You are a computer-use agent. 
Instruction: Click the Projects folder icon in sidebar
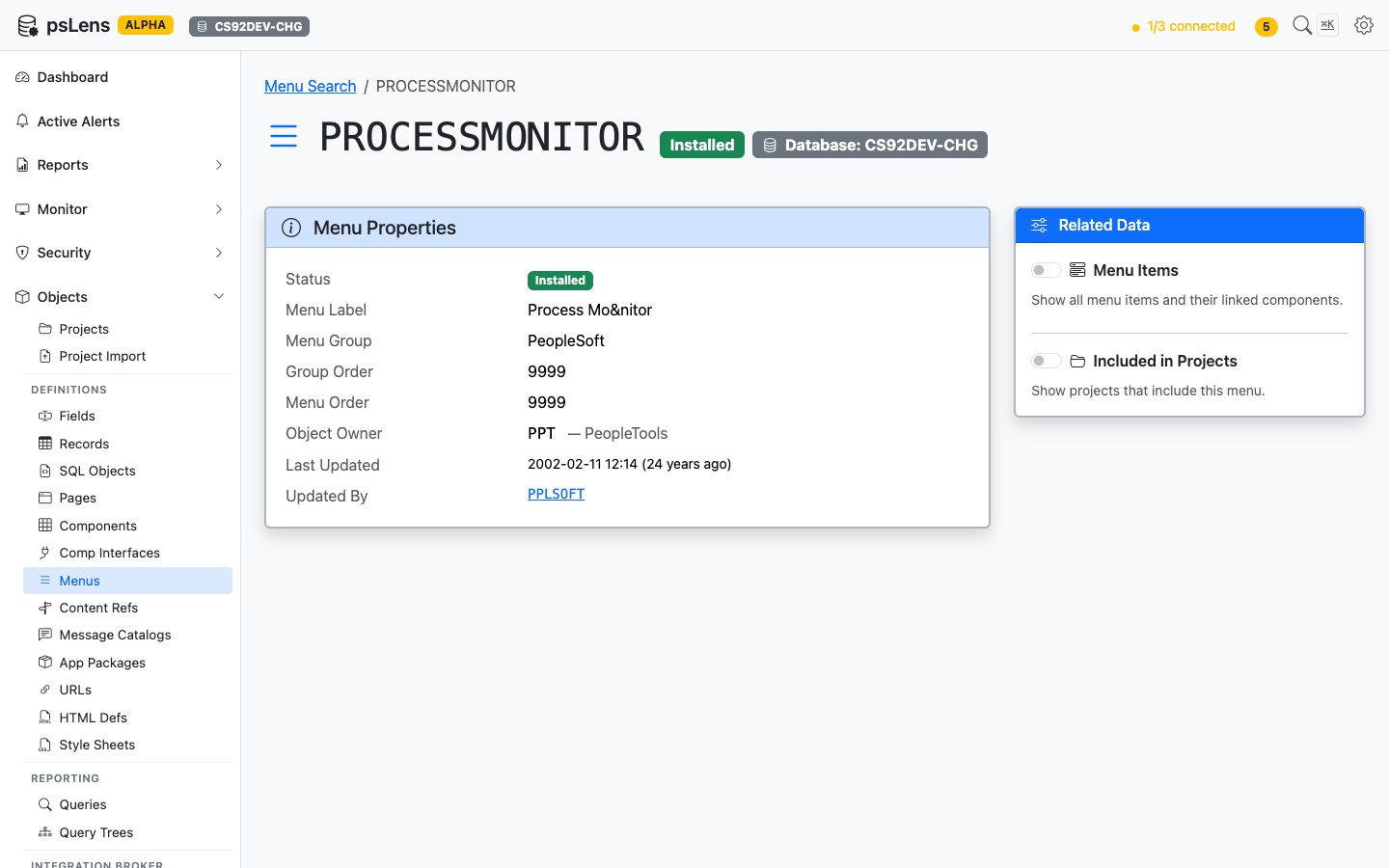(44, 329)
